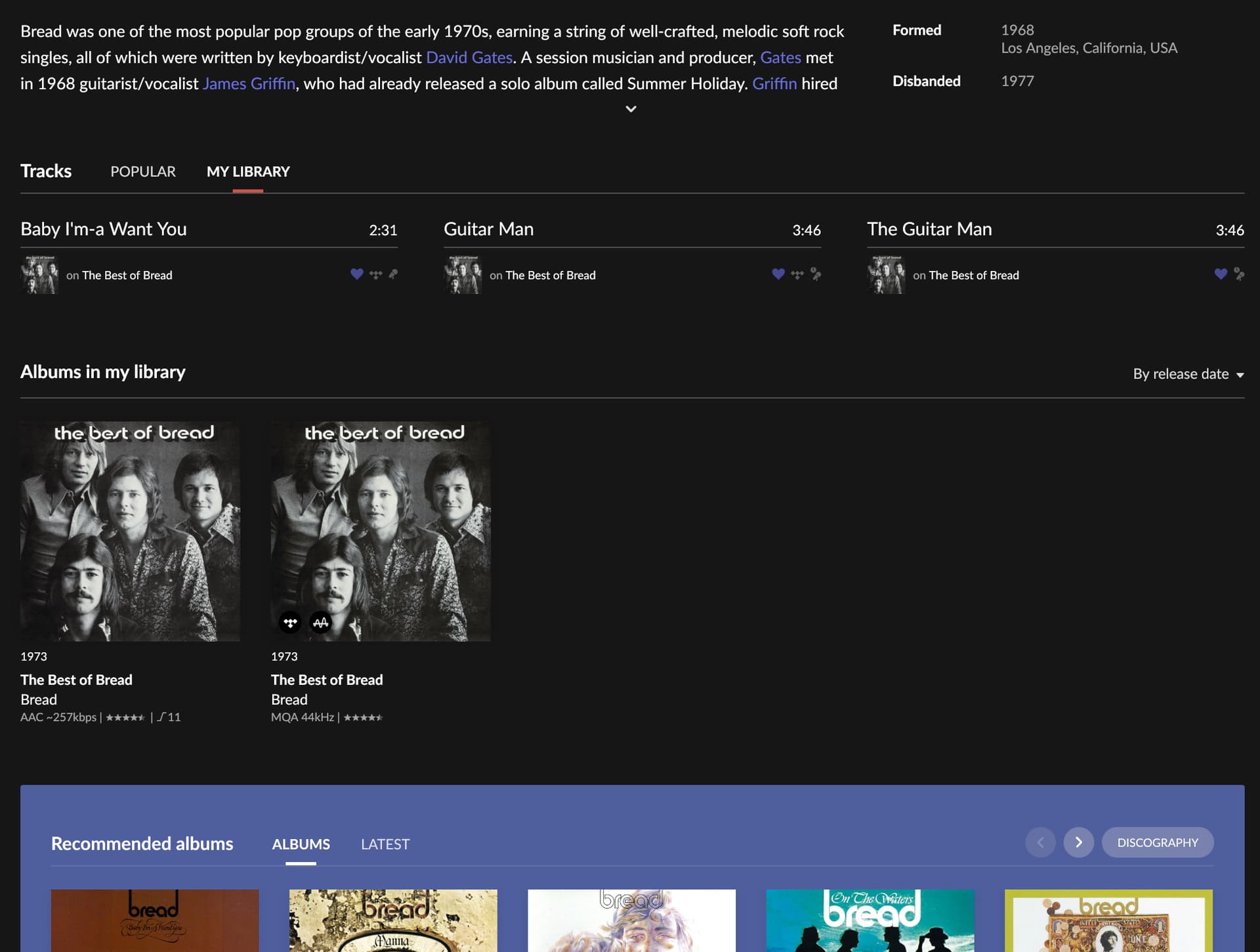Go to previous page of recommended albums
This screenshot has height=952, width=1260.
click(1040, 842)
